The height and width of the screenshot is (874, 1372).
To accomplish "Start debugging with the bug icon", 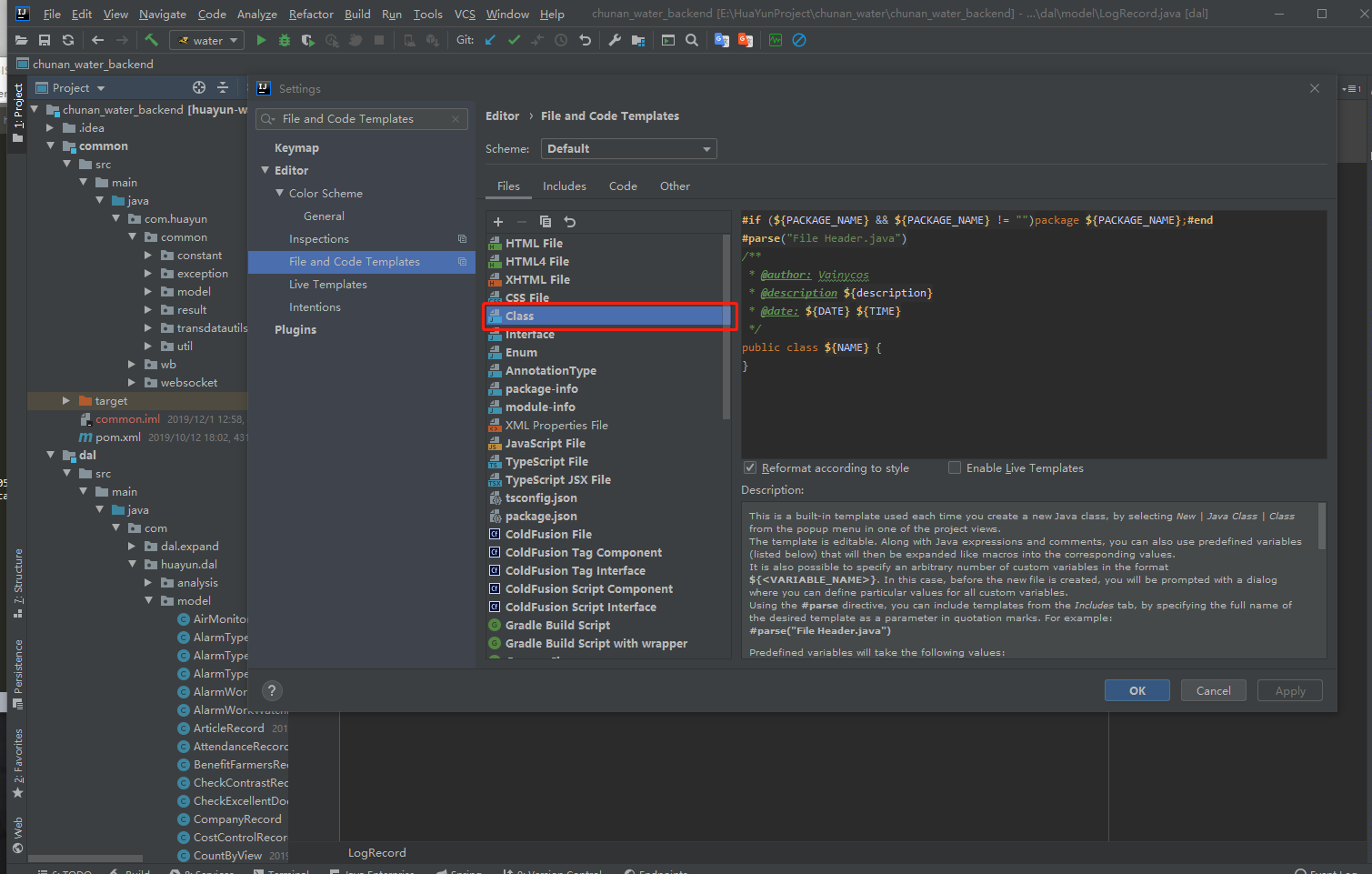I will coord(285,40).
